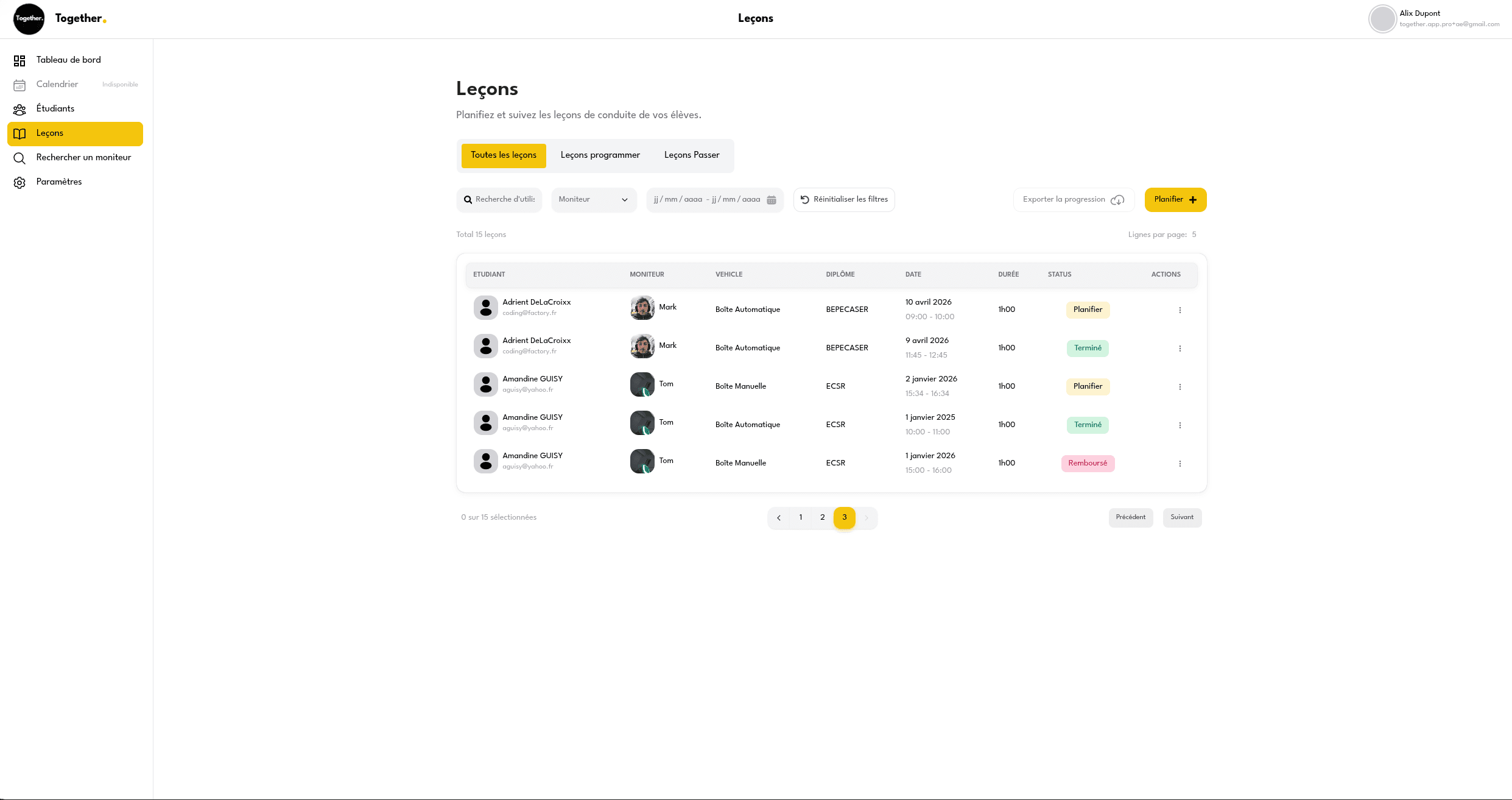1512x800 pixels.
Task: Click Mark's avatar in the 10 avril row
Action: [642, 308]
